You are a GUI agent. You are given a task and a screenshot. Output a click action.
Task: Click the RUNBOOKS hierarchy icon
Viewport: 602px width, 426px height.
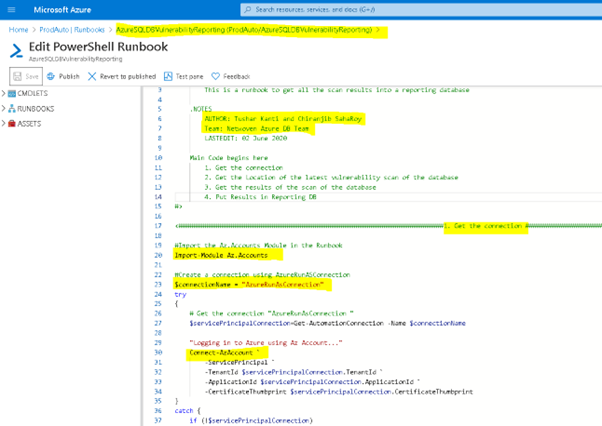(12, 109)
